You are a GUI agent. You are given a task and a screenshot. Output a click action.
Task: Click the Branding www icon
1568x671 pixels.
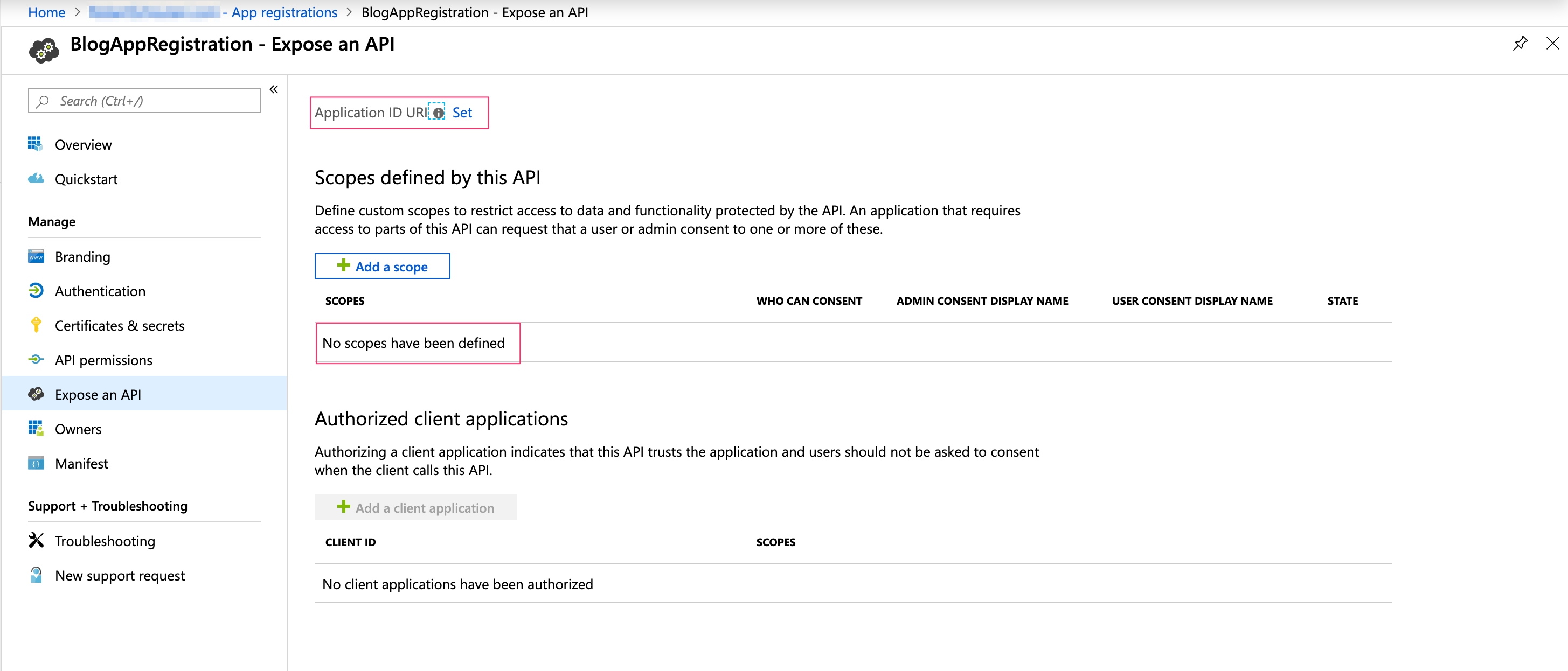pyautogui.click(x=36, y=256)
